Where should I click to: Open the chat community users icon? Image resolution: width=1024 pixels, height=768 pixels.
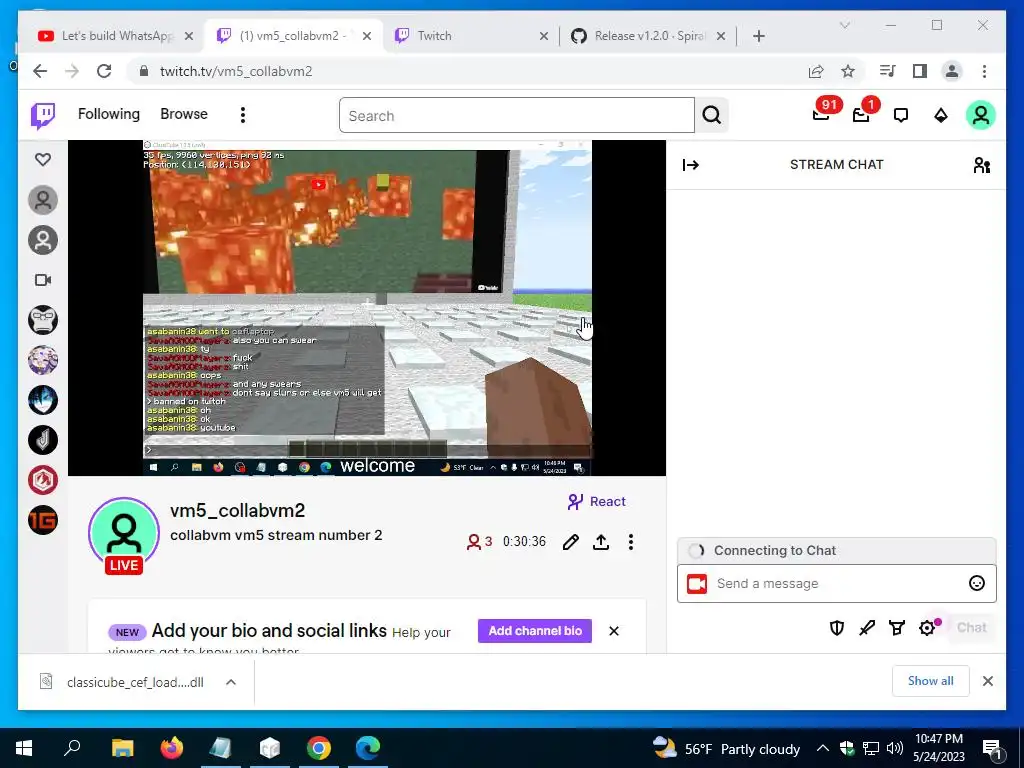click(982, 165)
